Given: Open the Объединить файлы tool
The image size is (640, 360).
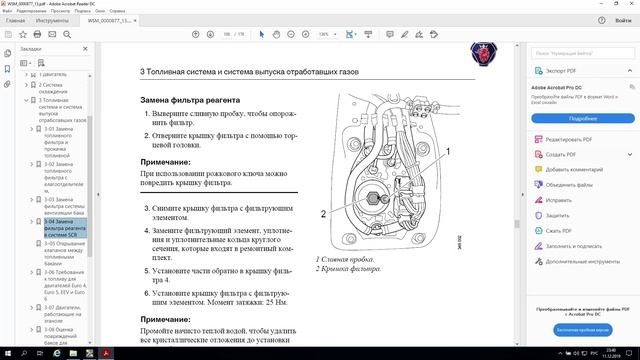Looking at the screenshot, I should pyautogui.click(x=569, y=185).
